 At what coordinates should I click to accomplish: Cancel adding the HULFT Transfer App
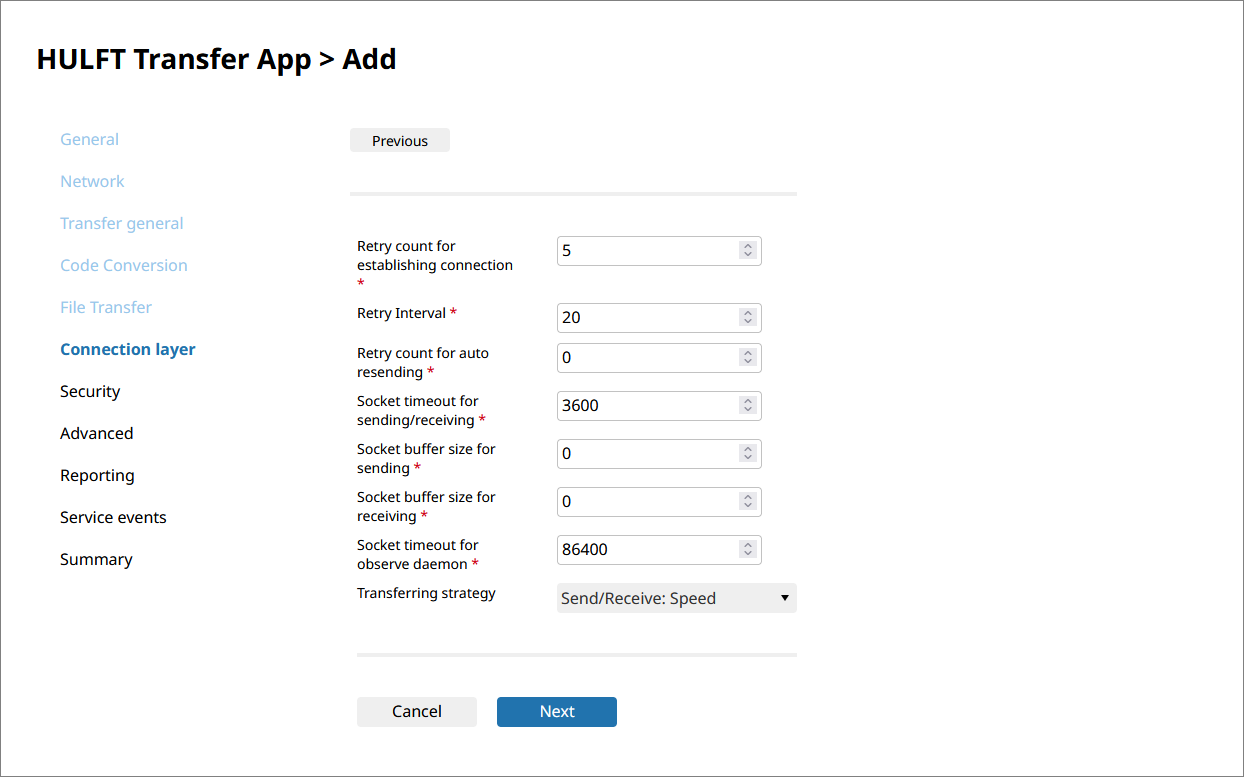tap(416, 712)
